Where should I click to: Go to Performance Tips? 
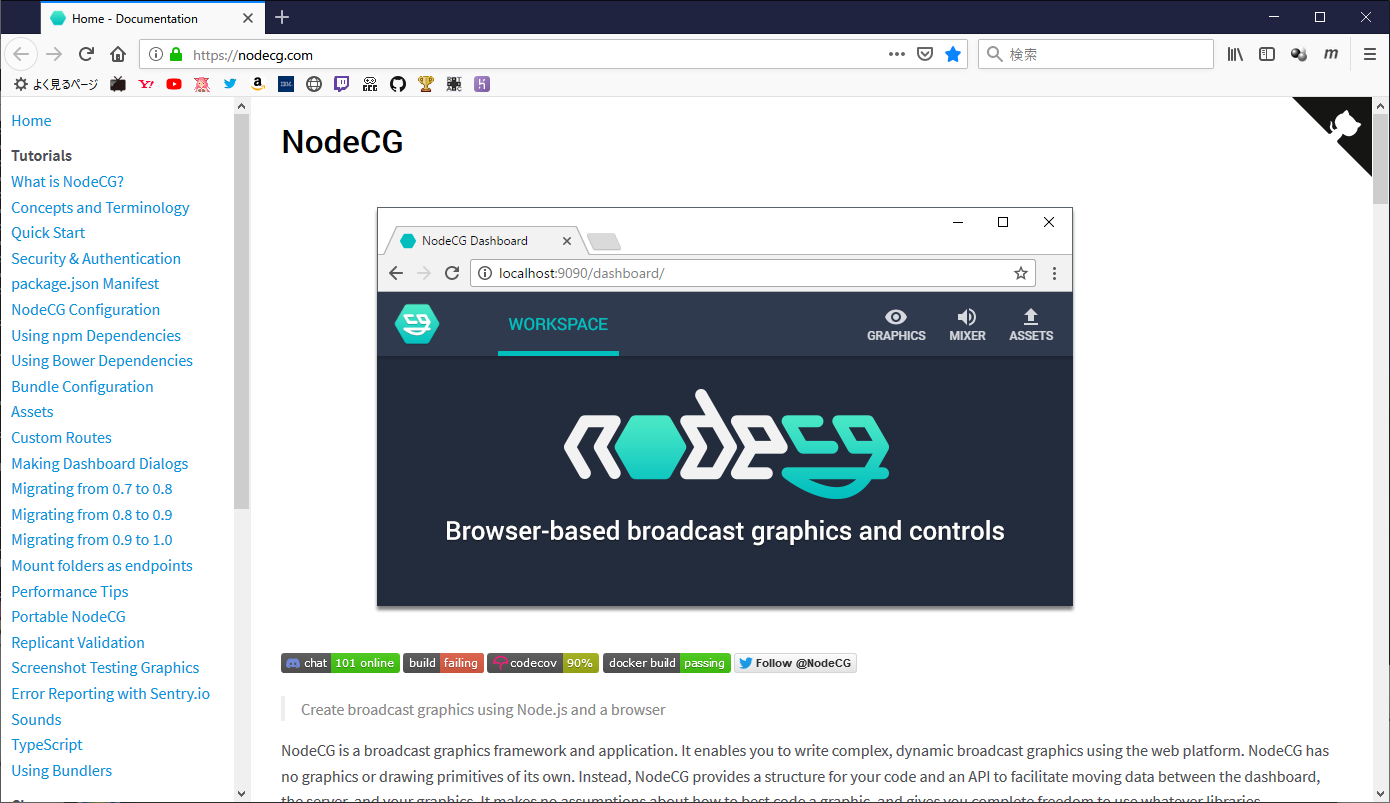70,592
